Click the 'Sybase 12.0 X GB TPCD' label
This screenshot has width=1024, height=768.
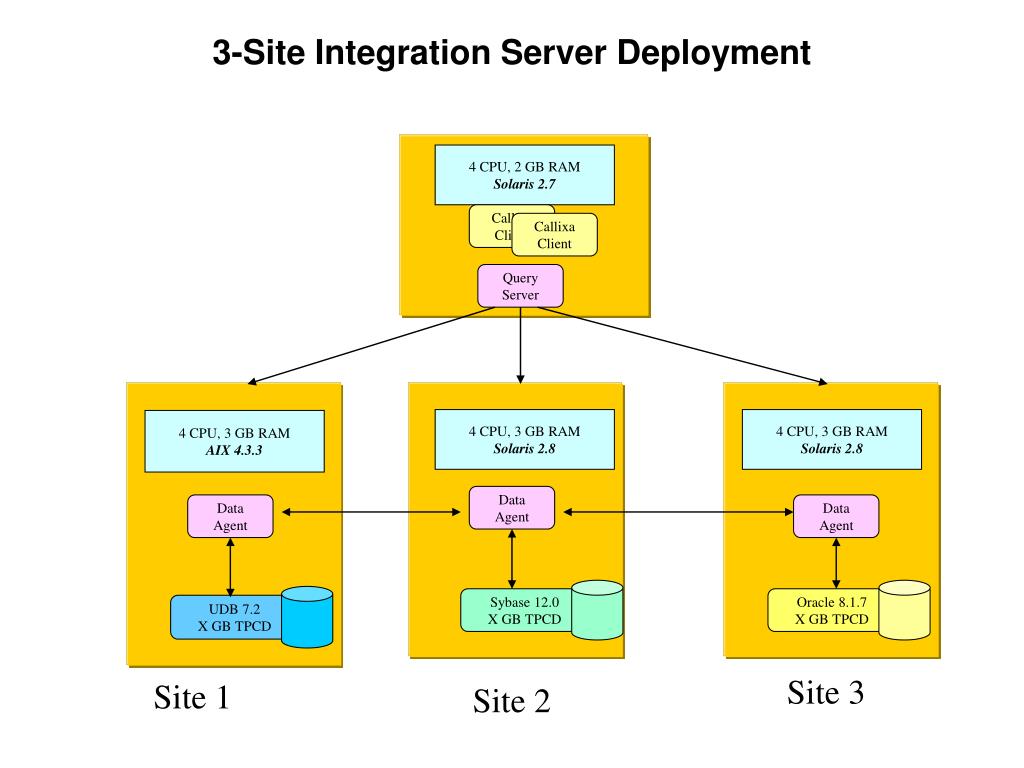pos(517,611)
